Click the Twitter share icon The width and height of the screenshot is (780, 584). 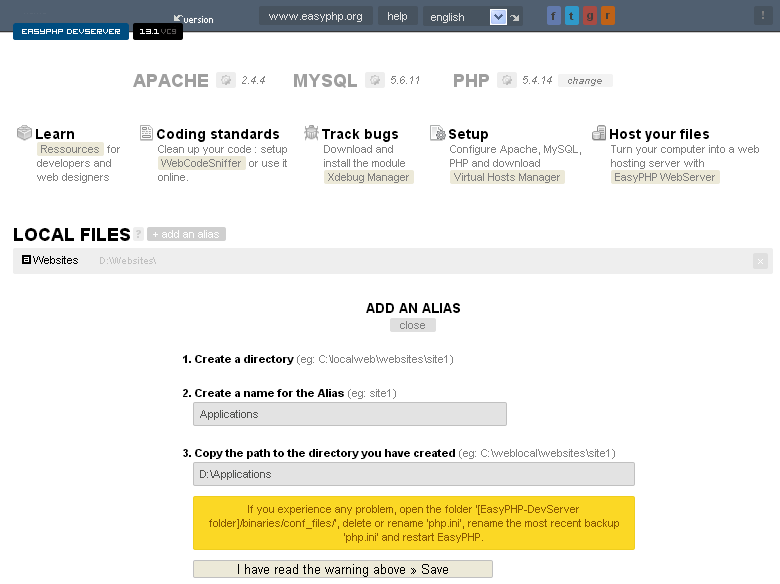click(x=572, y=16)
